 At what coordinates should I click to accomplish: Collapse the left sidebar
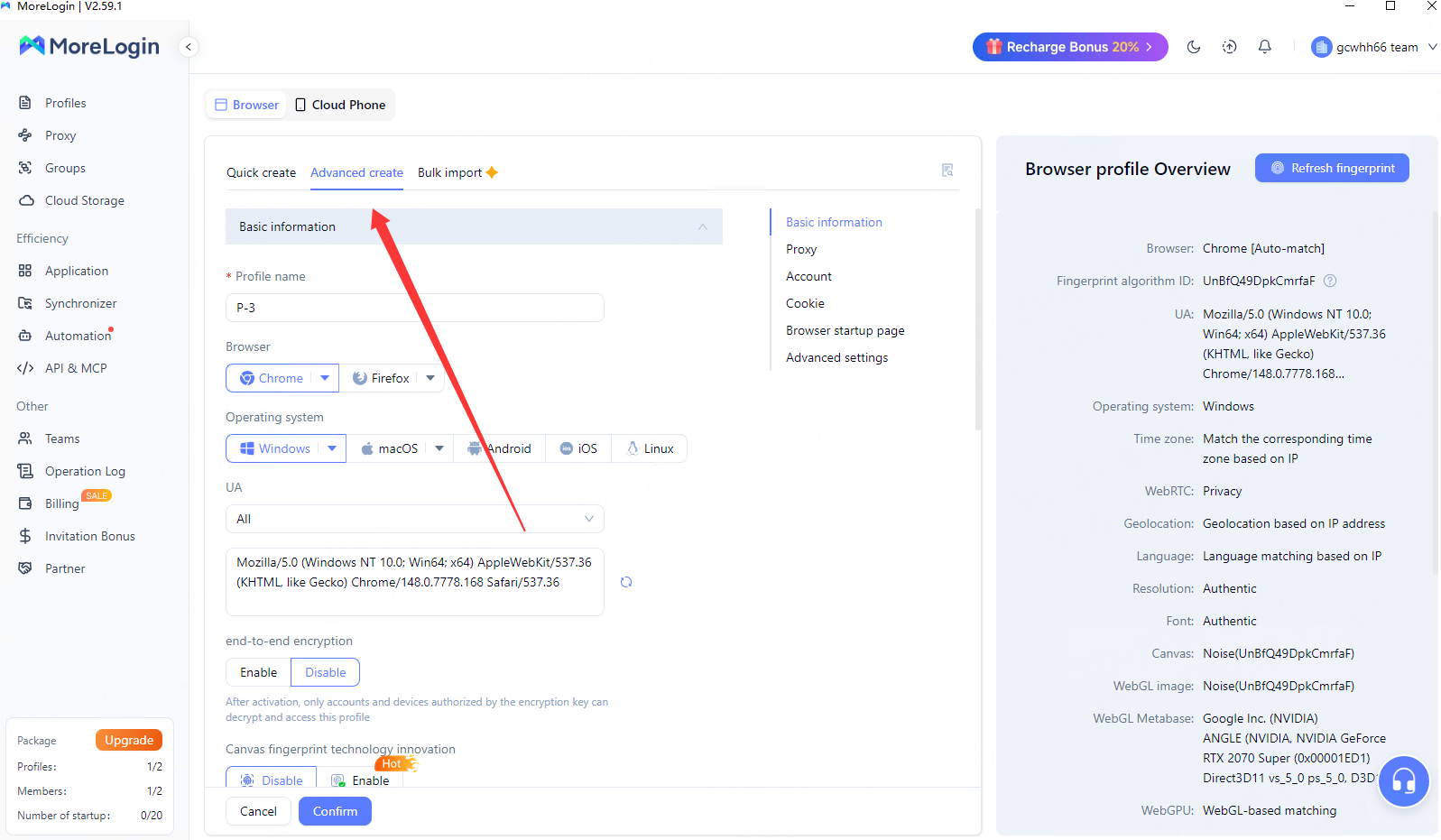[x=189, y=47]
